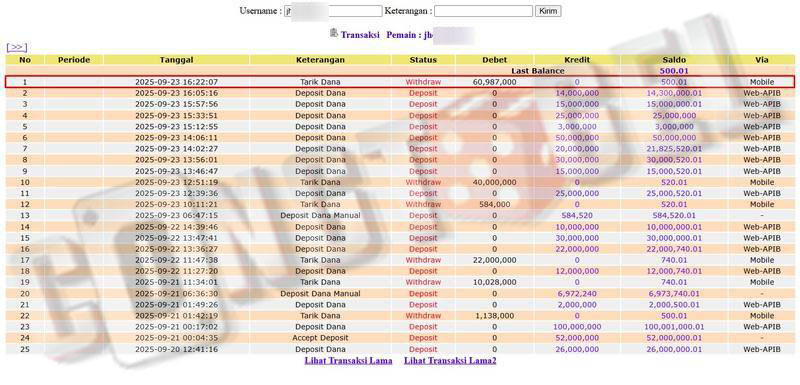
Task: Select Saldo 100,001,000.01 in row 23
Action: [x=674, y=327]
